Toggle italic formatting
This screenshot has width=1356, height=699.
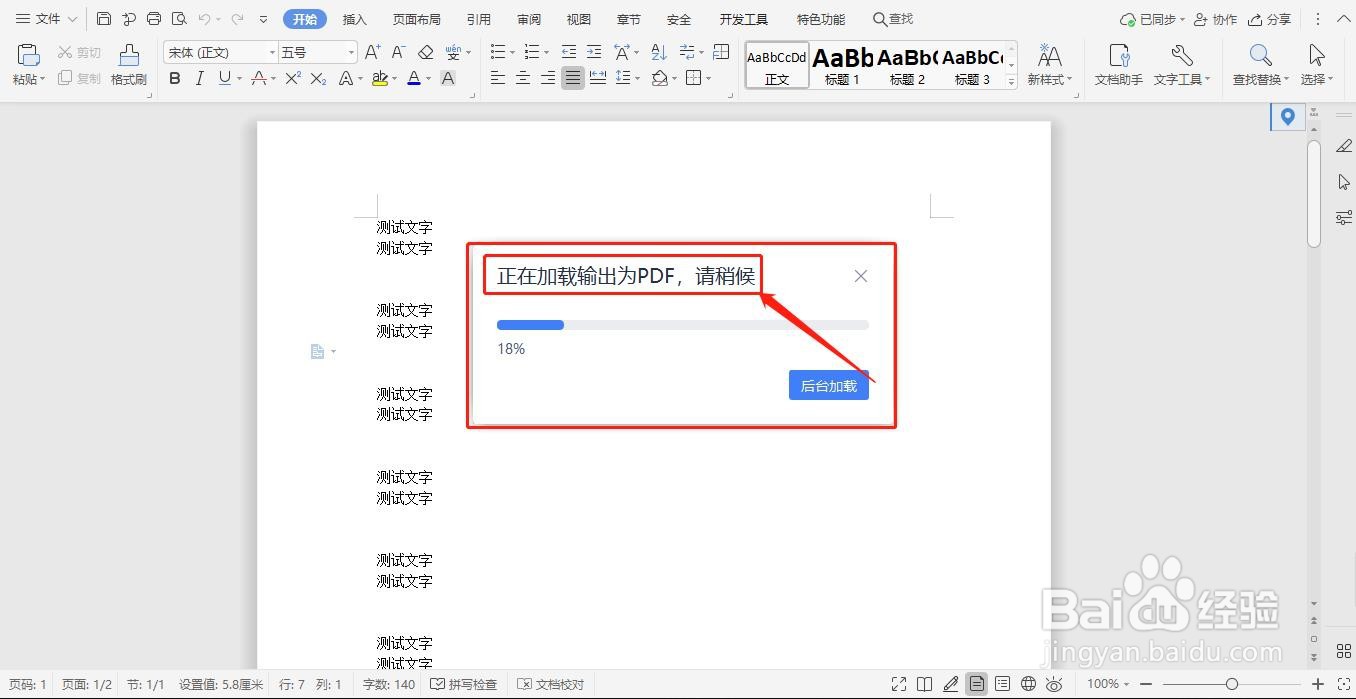[x=198, y=78]
